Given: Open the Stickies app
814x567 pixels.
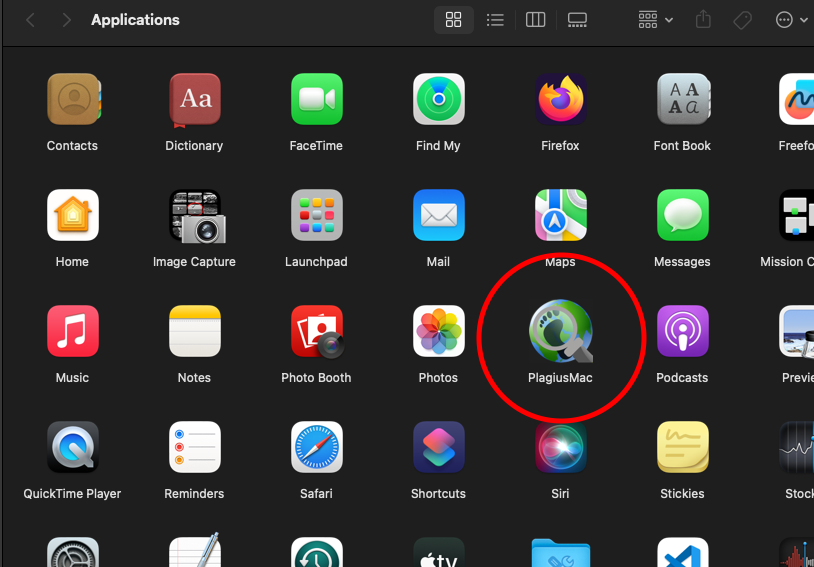Looking at the screenshot, I should [682, 448].
